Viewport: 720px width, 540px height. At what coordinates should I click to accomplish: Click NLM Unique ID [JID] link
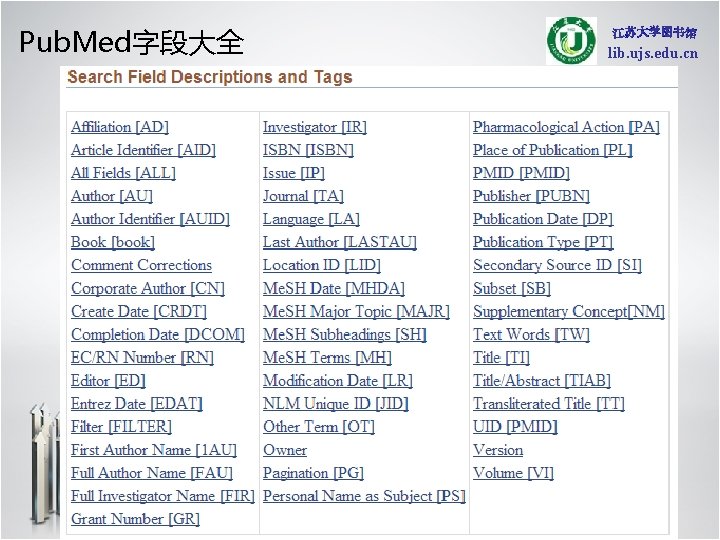pos(336,404)
